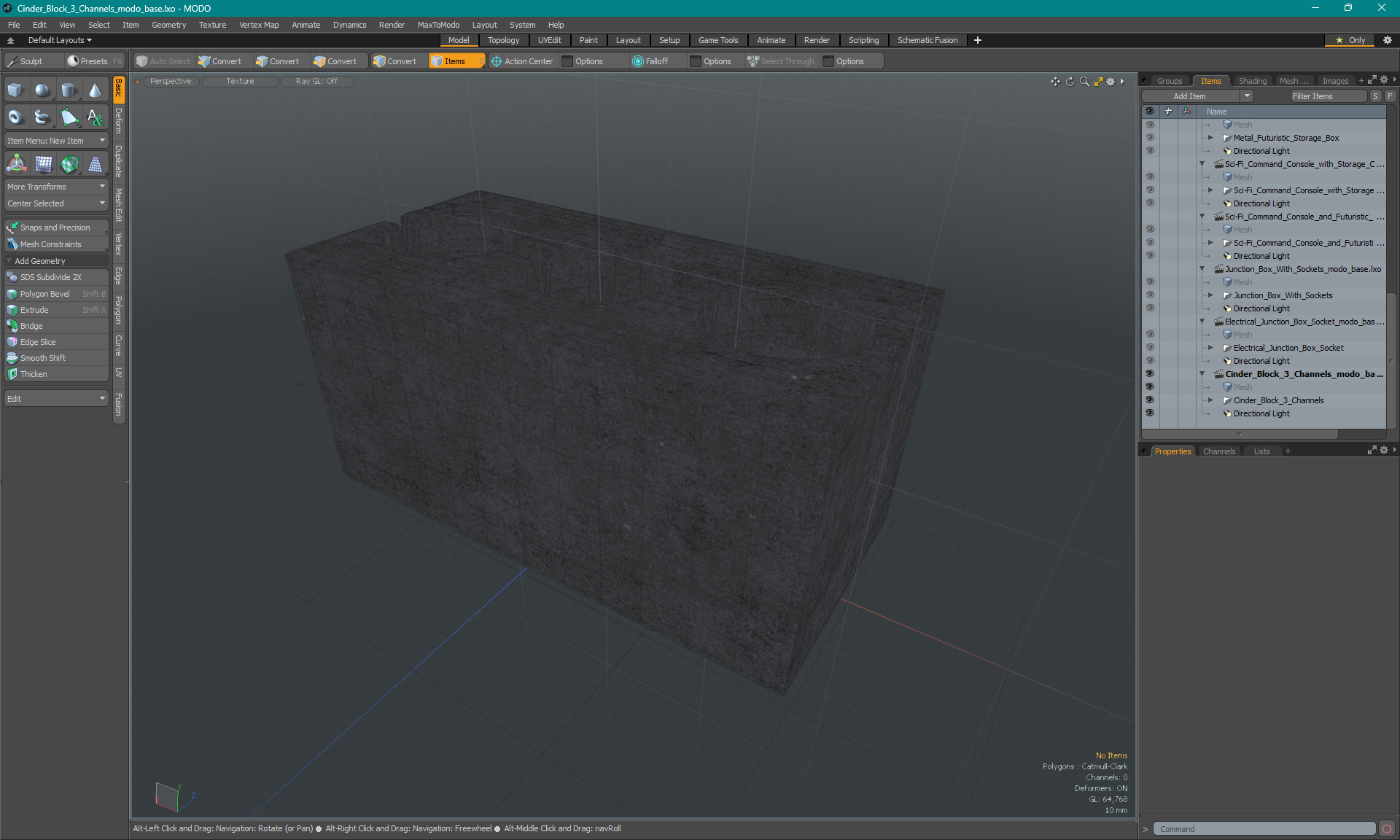The image size is (1400, 840).
Task: Click the Center Selected dropdown
Action: click(55, 203)
